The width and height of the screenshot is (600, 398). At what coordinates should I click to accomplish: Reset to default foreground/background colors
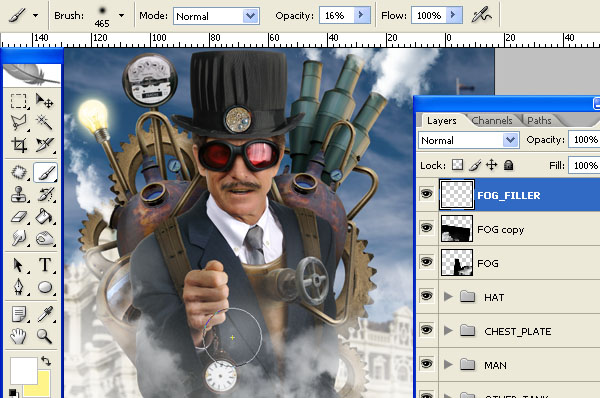click(13, 393)
